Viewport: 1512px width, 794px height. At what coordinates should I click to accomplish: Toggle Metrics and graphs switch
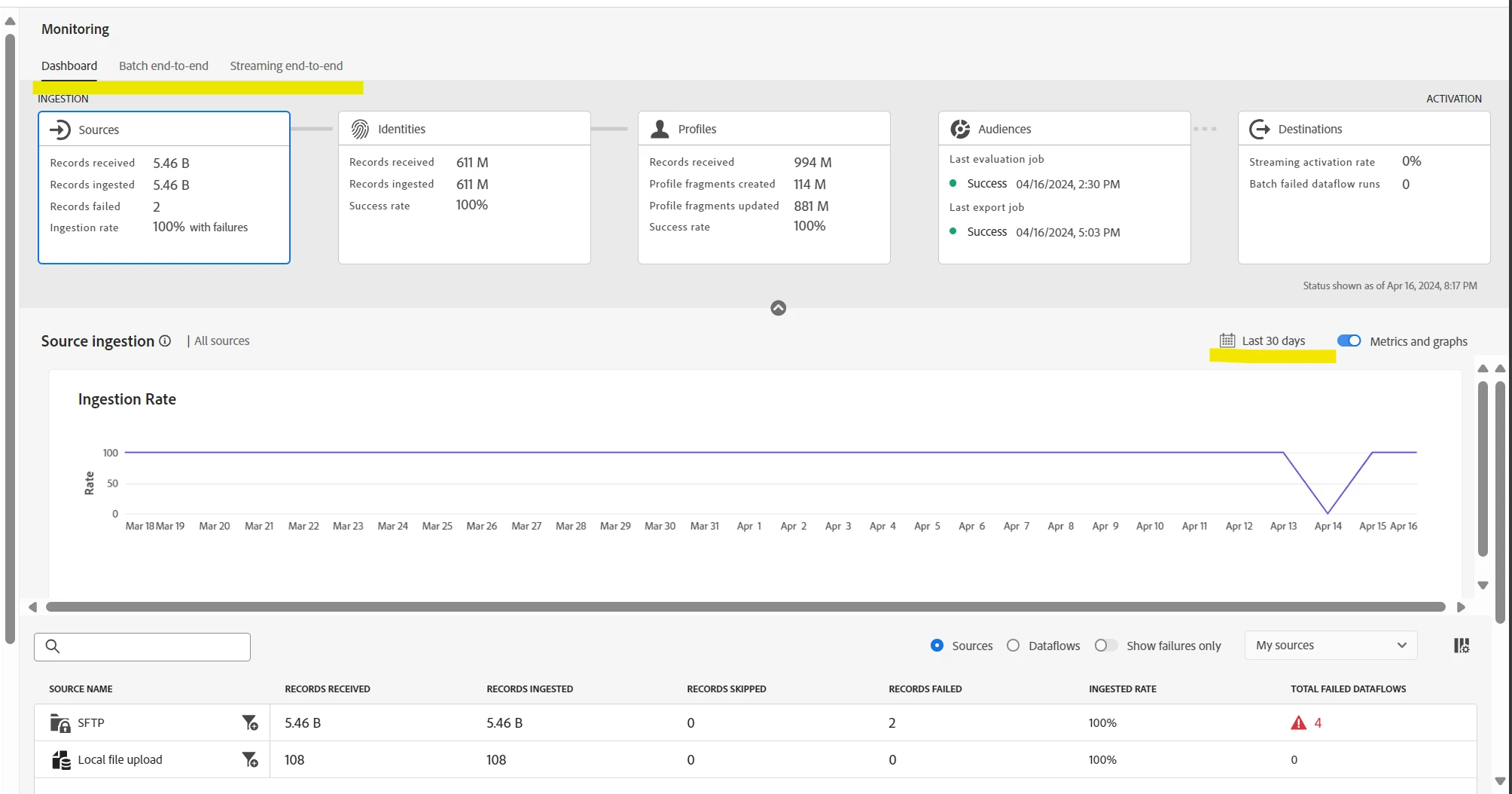[1349, 341]
